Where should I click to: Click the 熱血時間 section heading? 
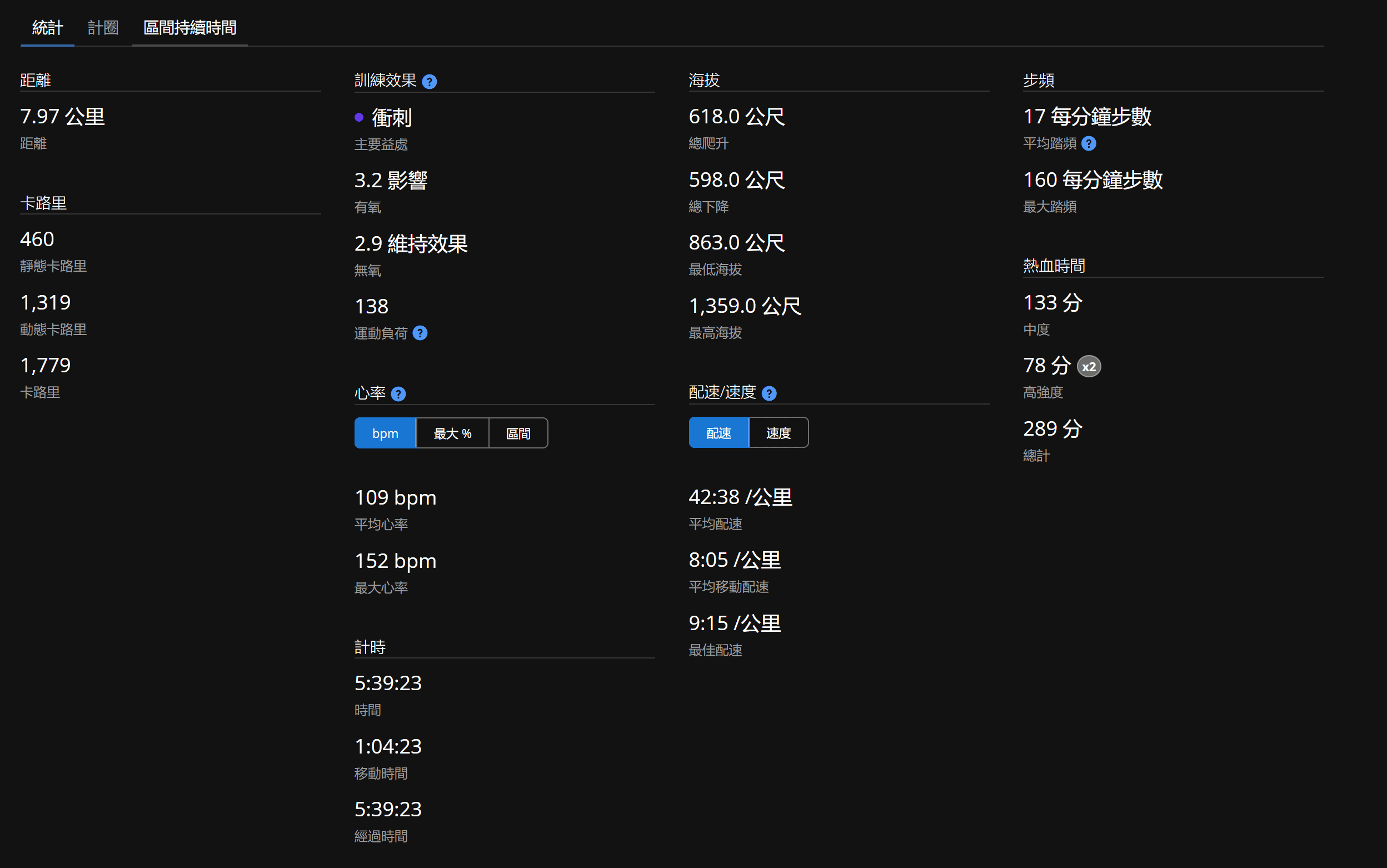click(1055, 266)
